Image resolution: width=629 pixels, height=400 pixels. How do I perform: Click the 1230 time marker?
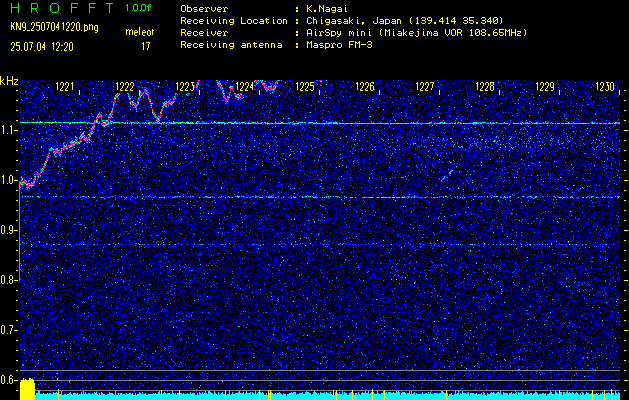click(605, 87)
